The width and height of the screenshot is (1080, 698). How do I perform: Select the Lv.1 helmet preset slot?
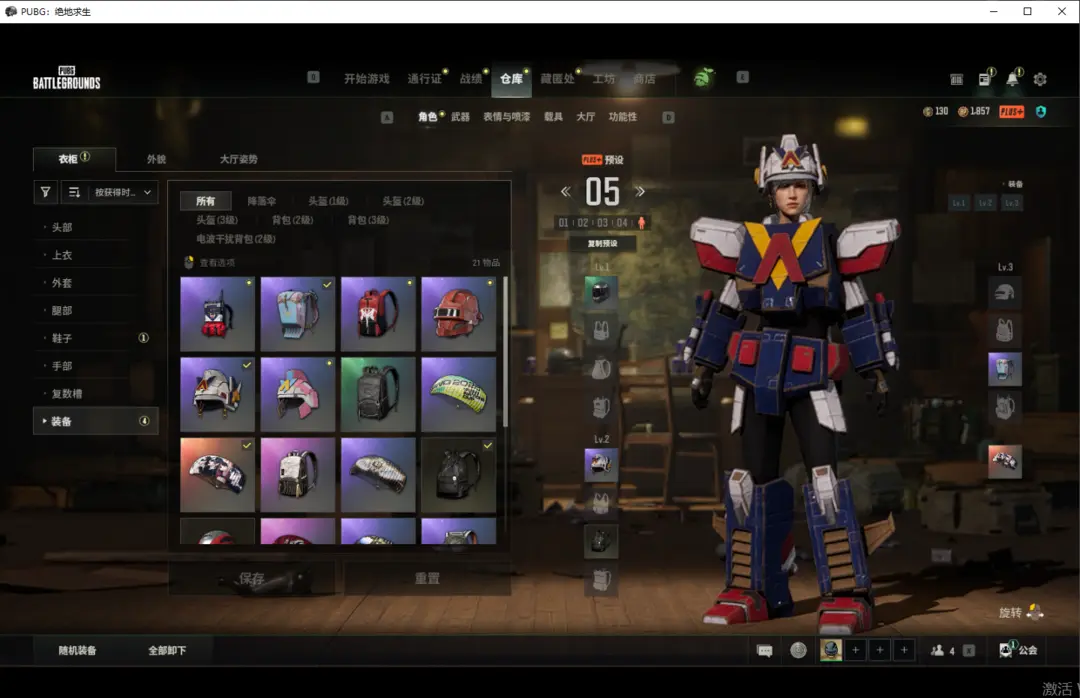[601, 292]
